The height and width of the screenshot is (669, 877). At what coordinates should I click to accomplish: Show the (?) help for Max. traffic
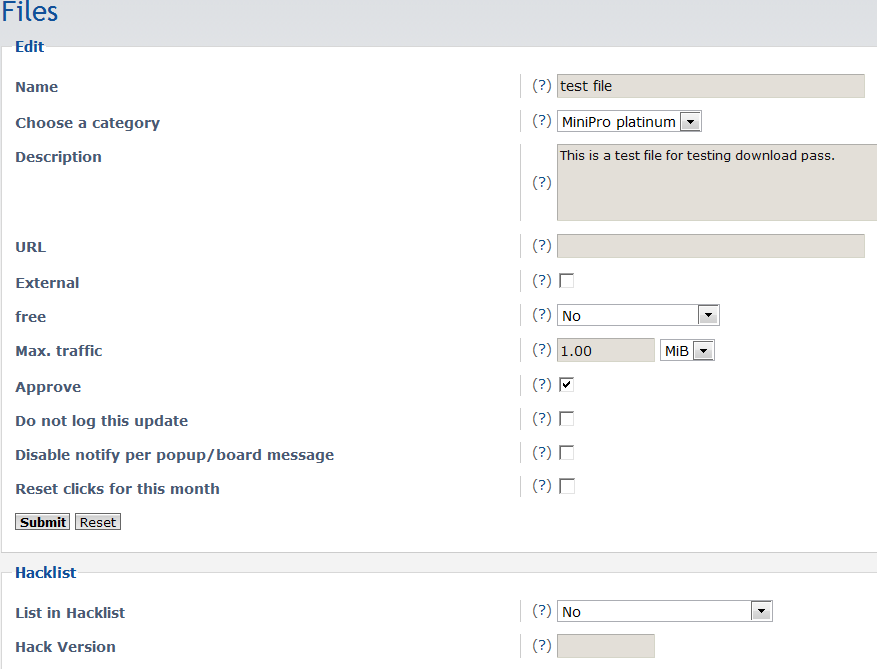[x=542, y=350]
